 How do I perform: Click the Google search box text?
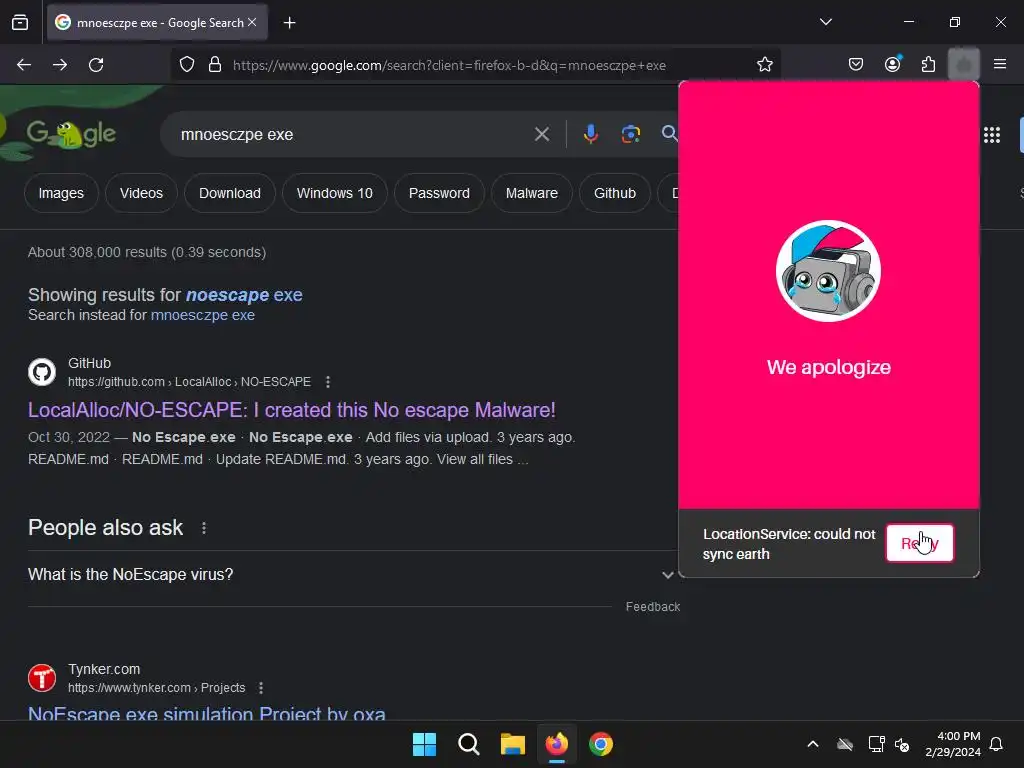click(237, 135)
